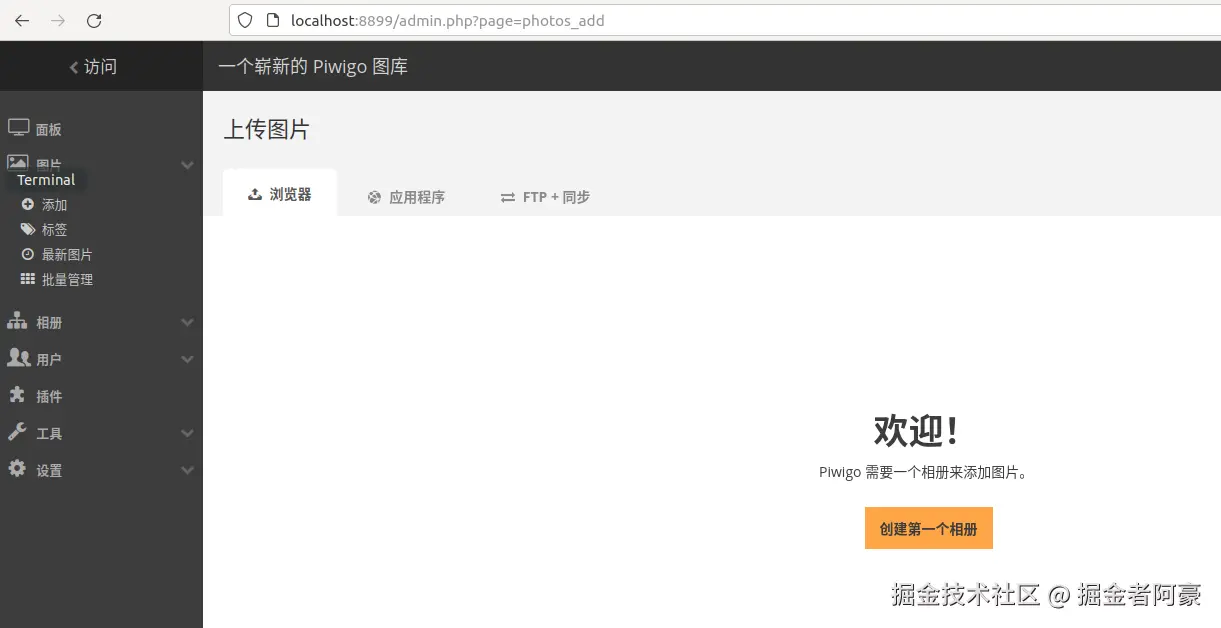Image resolution: width=1221 pixels, height=628 pixels.
Task: Click the clock icon beside 最新图片
Action: coord(28,254)
